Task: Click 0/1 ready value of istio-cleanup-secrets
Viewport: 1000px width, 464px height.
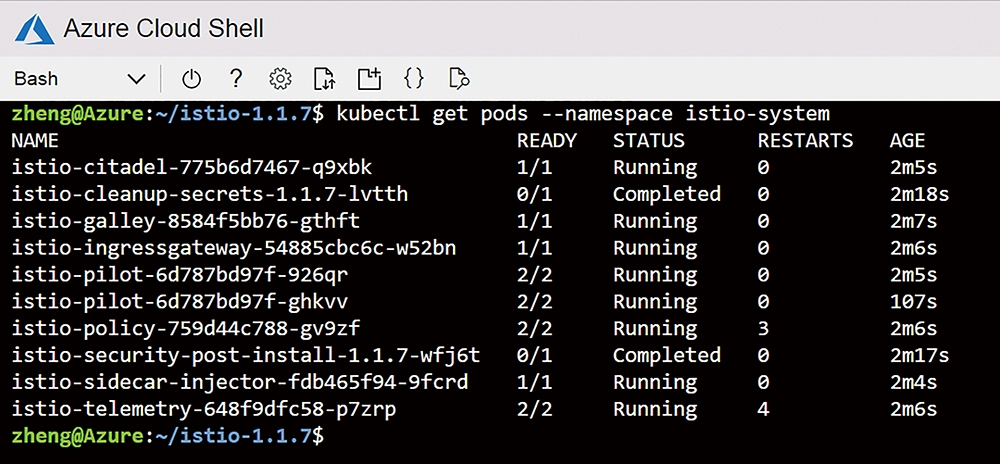Action: coord(534,194)
